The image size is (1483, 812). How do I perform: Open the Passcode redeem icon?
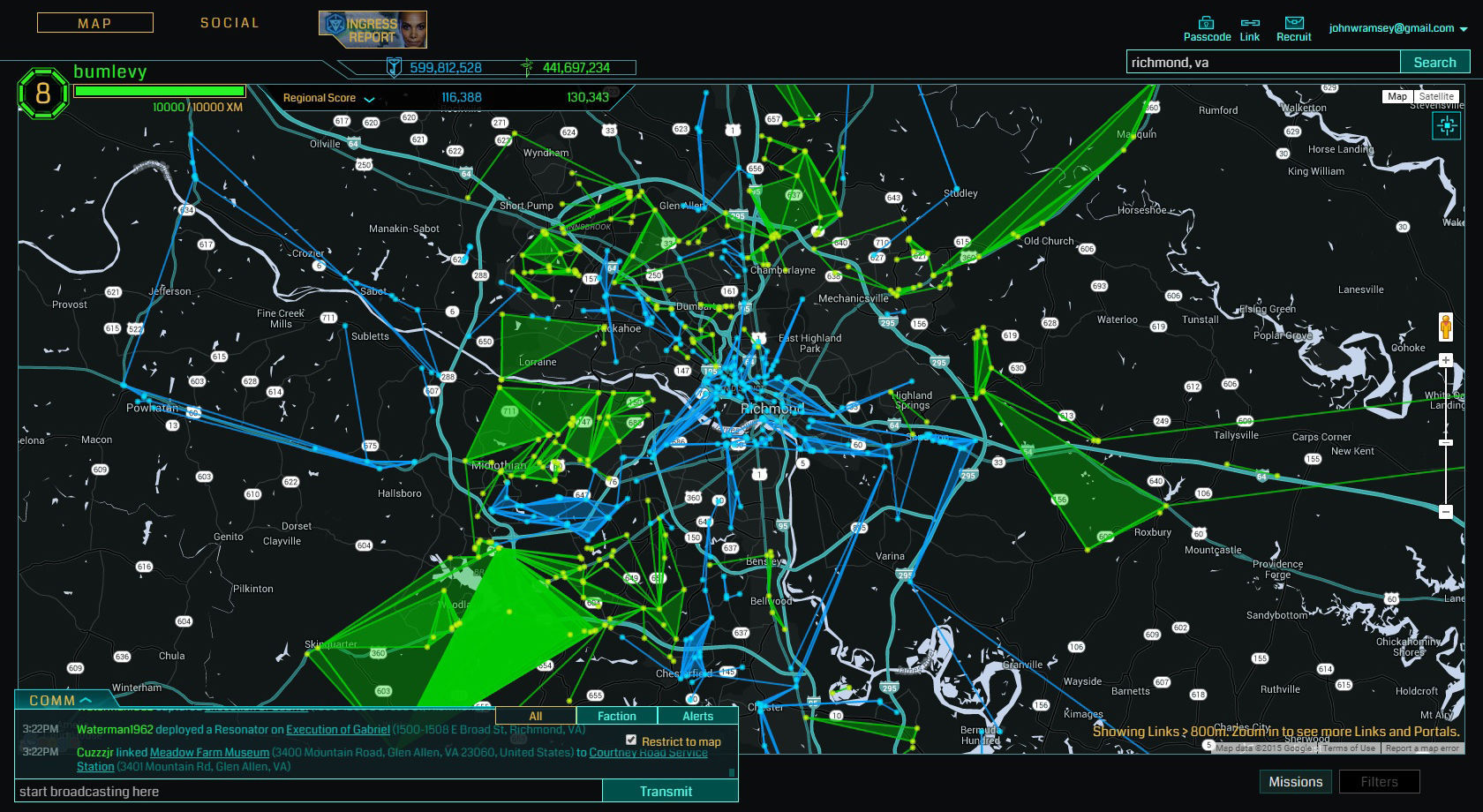coord(1206,23)
